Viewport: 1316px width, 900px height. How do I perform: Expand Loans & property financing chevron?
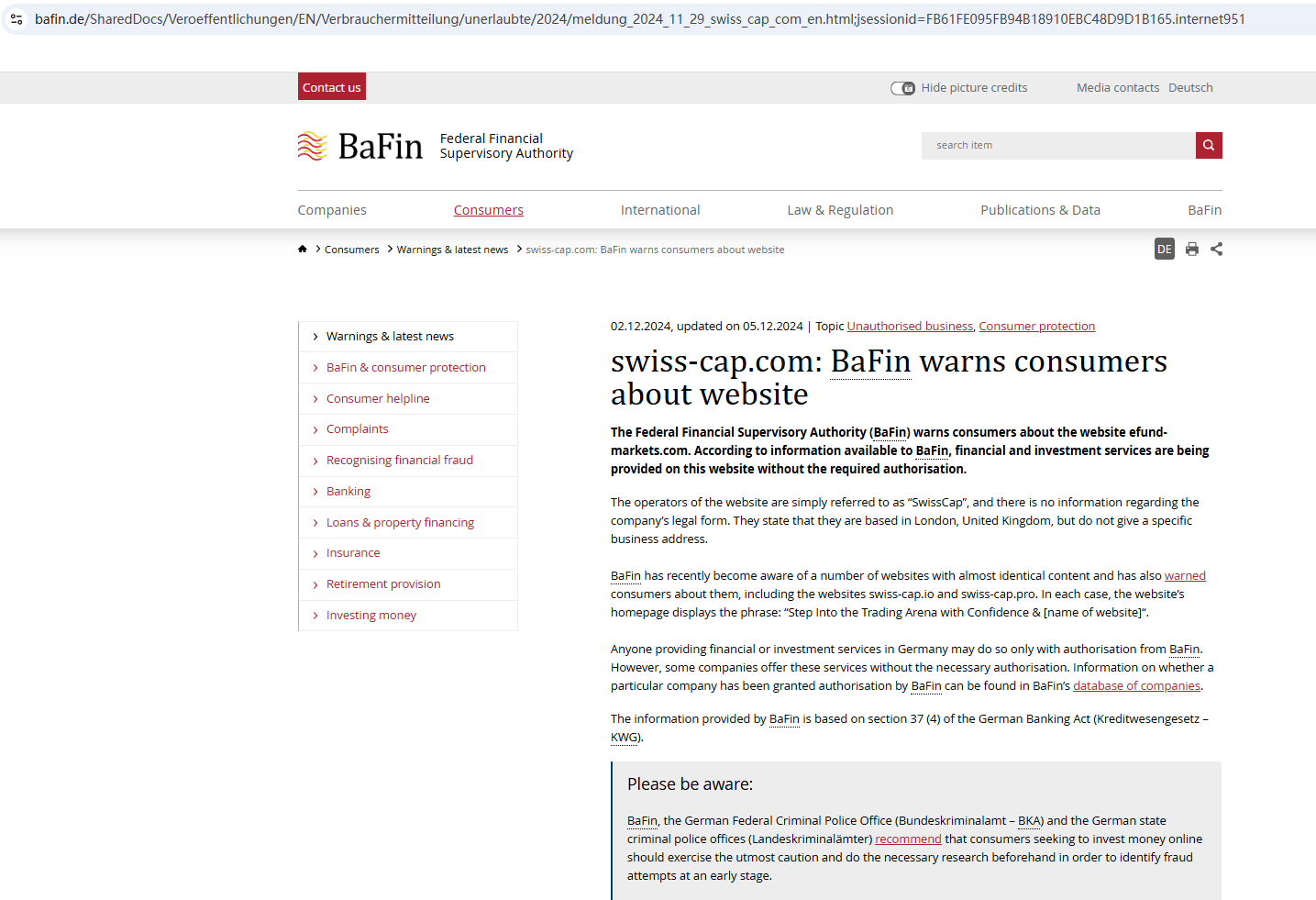(x=315, y=523)
